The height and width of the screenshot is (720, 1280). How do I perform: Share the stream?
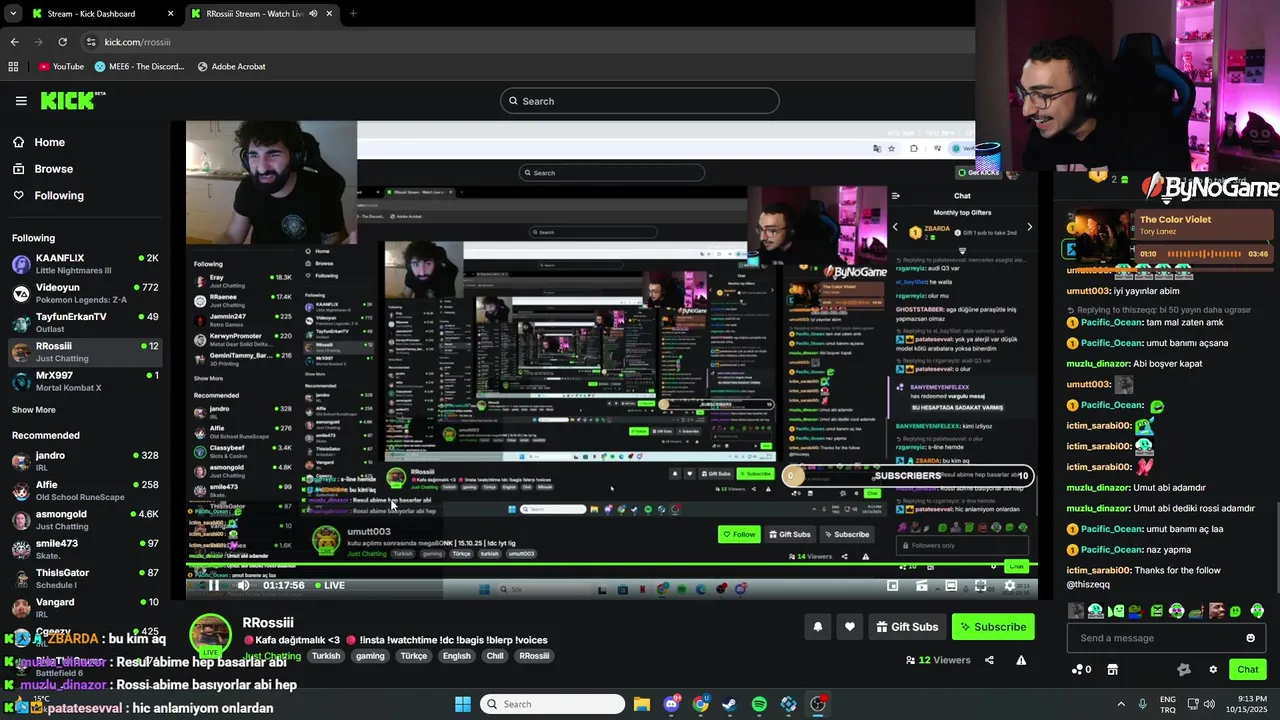pyautogui.click(x=989, y=660)
